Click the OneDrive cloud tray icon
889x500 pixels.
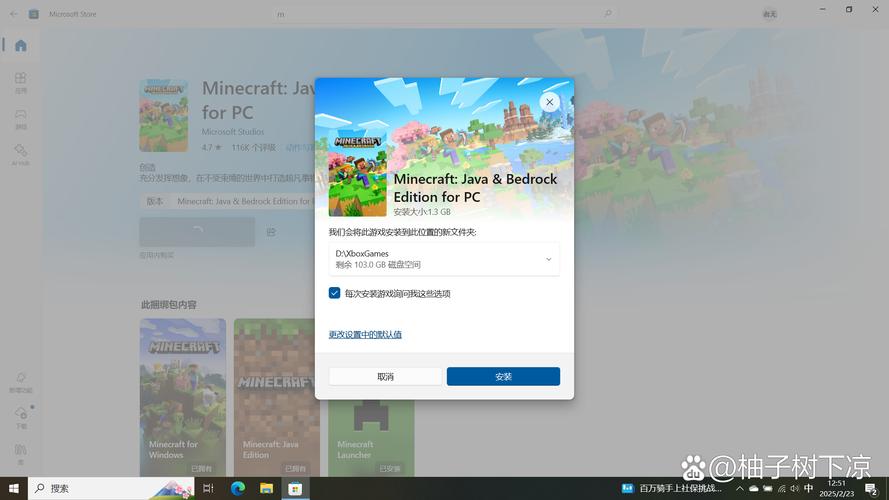coord(753,488)
